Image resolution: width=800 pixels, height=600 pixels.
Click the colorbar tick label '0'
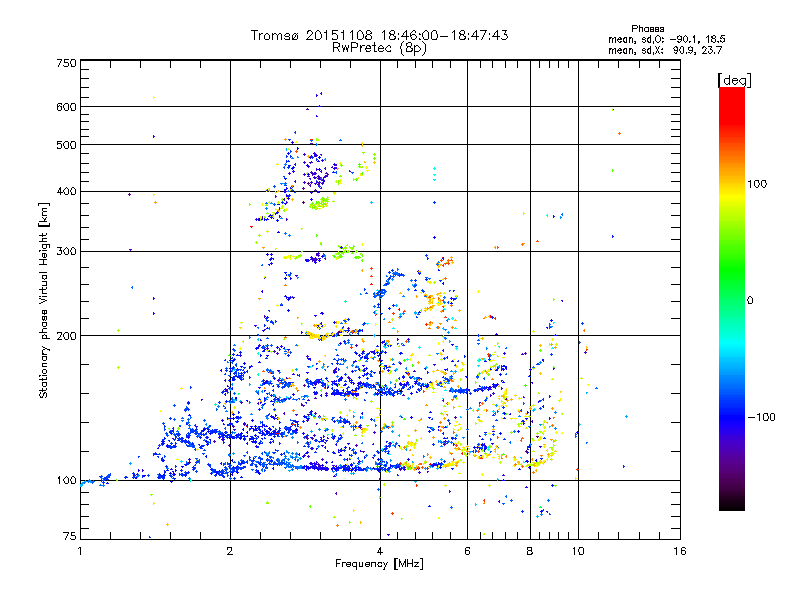[750, 301]
